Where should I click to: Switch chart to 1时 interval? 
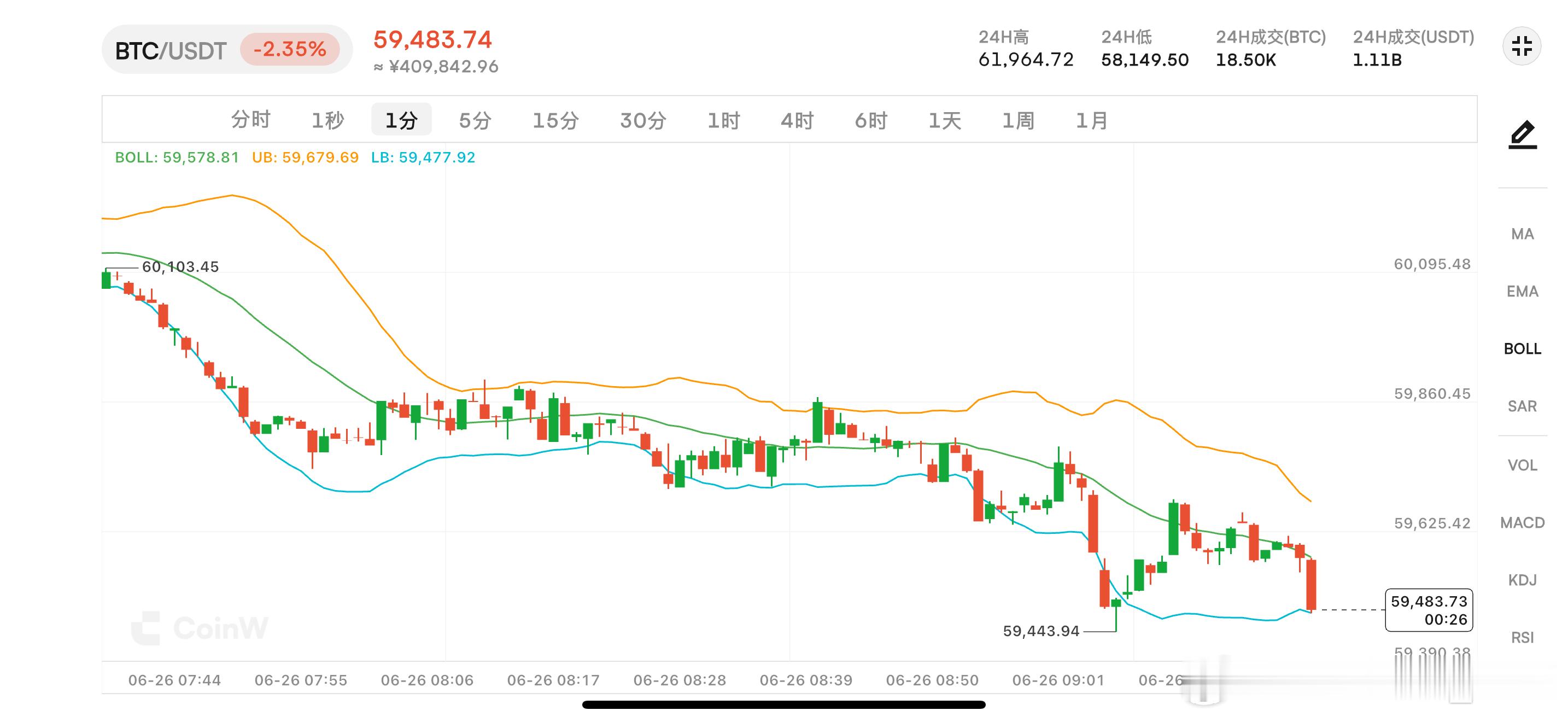[724, 120]
